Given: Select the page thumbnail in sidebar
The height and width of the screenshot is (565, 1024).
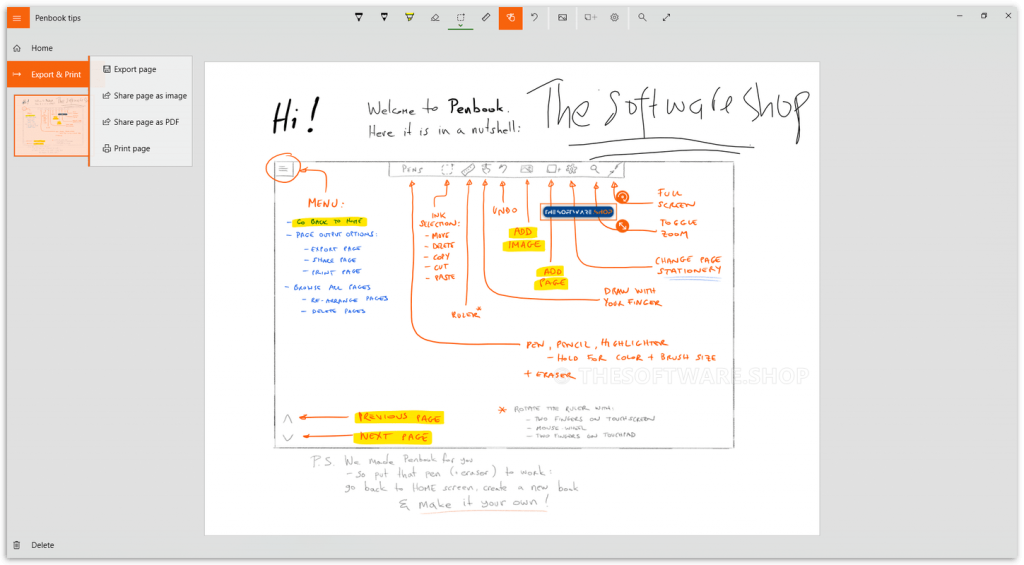Looking at the screenshot, I should pyautogui.click(x=52, y=125).
